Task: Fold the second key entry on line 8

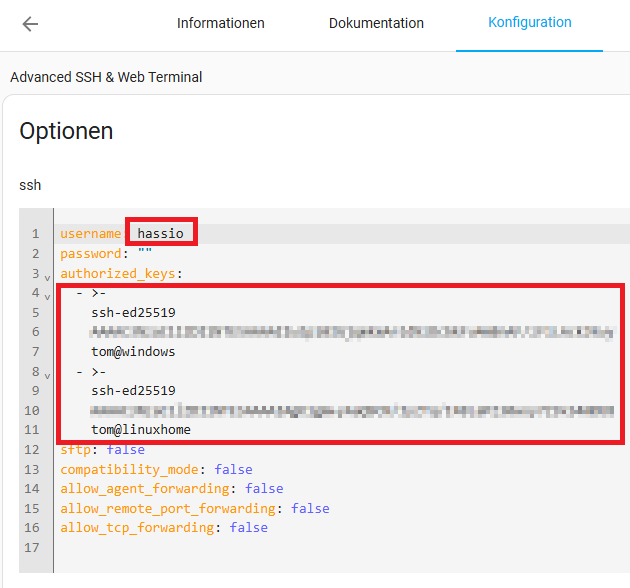Action: (47, 373)
